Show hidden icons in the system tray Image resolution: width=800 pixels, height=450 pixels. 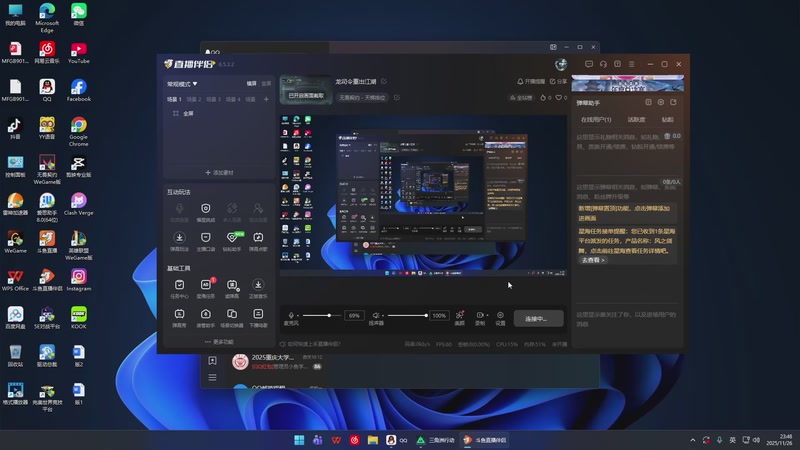692,440
